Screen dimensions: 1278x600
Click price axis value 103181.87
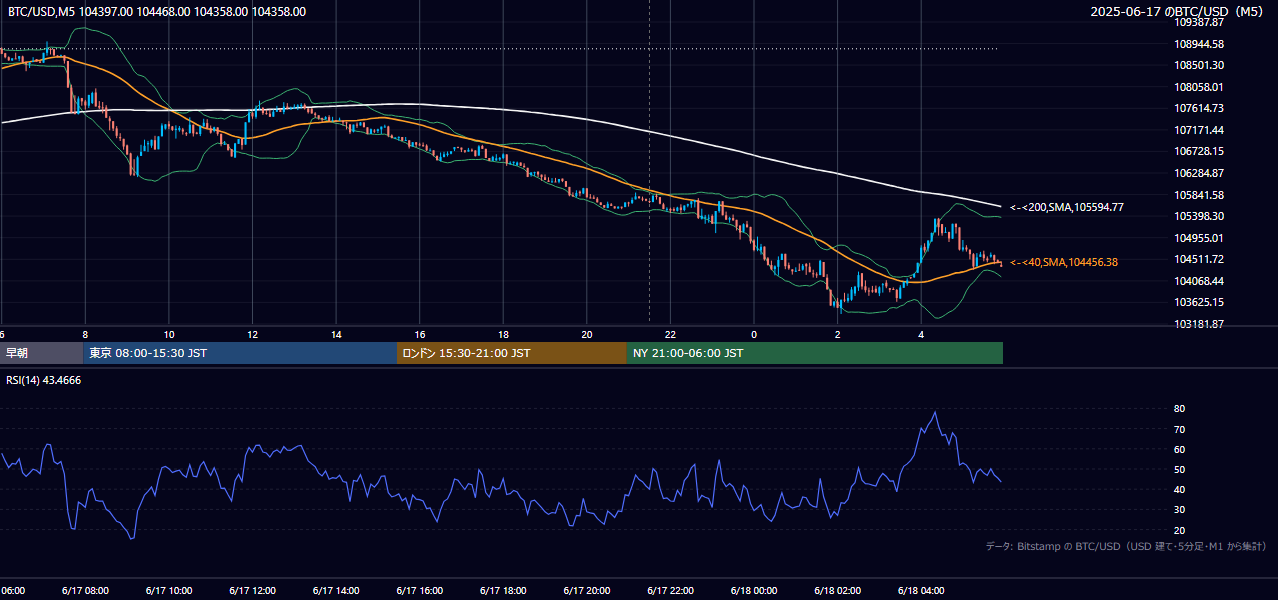click(1200, 324)
